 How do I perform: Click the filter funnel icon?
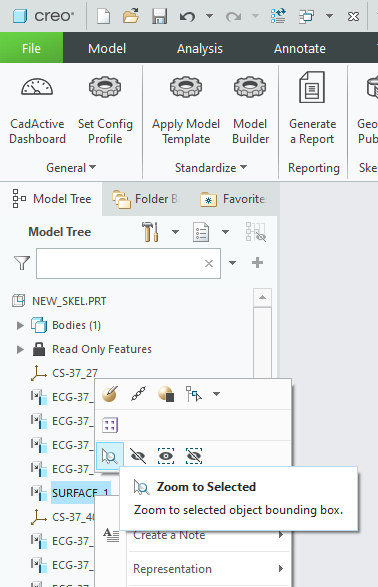tap(22, 263)
